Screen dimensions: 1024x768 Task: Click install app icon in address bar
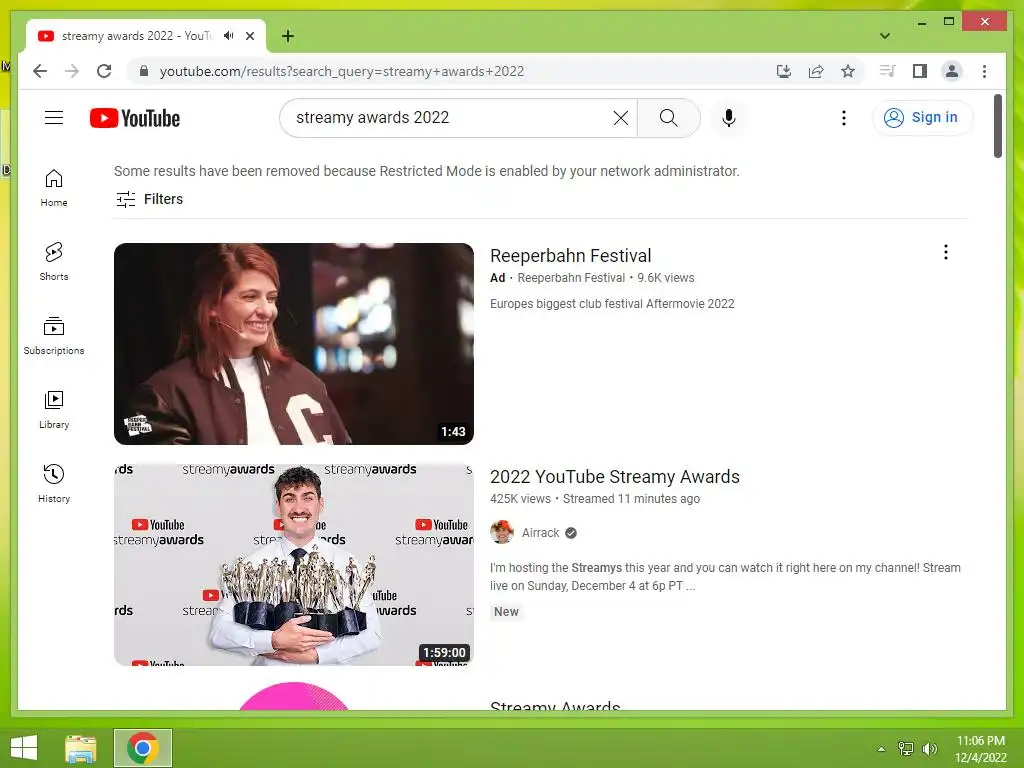pyautogui.click(x=784, y=71)
